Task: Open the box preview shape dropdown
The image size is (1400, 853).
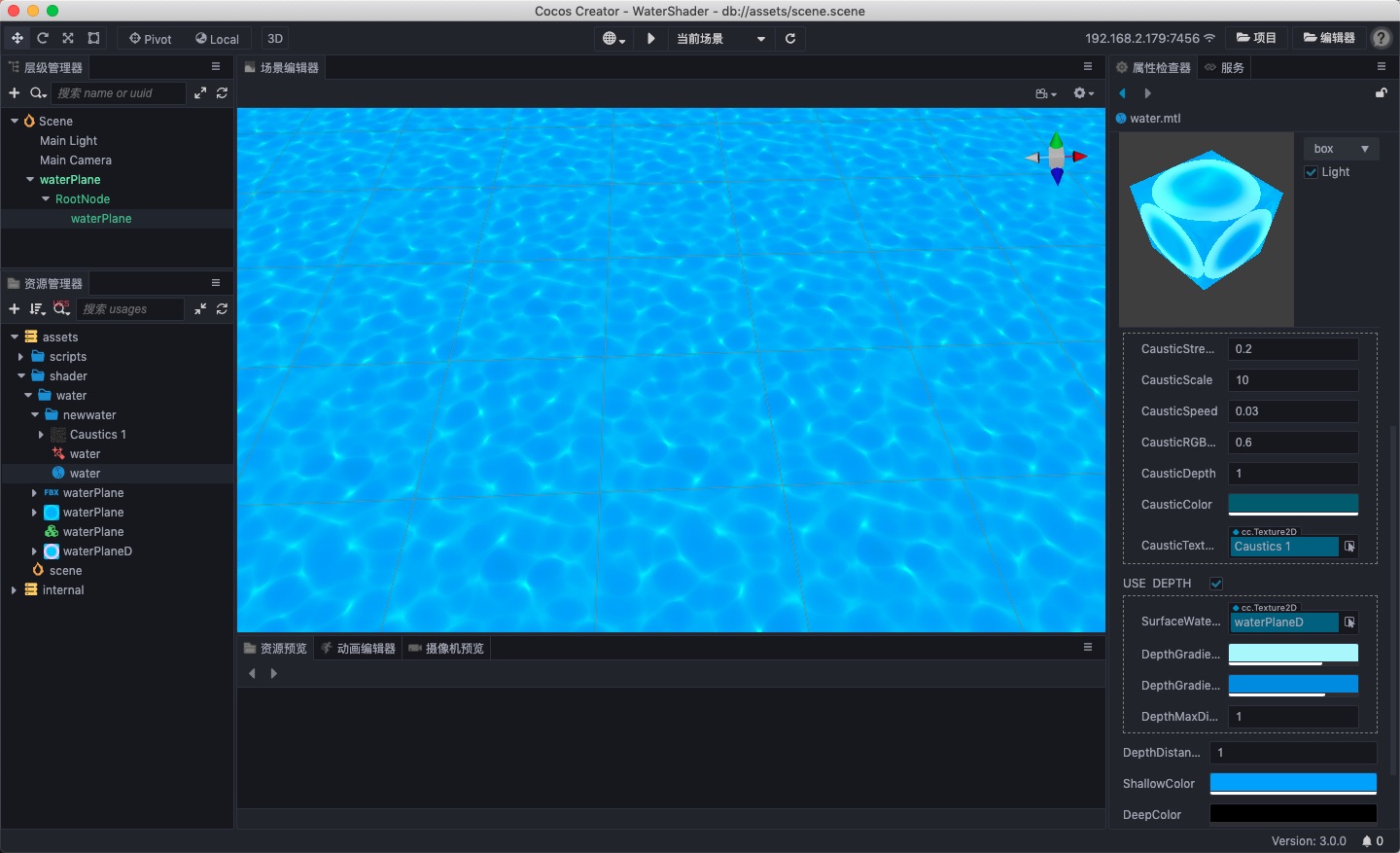Action: click(1341, 148)
